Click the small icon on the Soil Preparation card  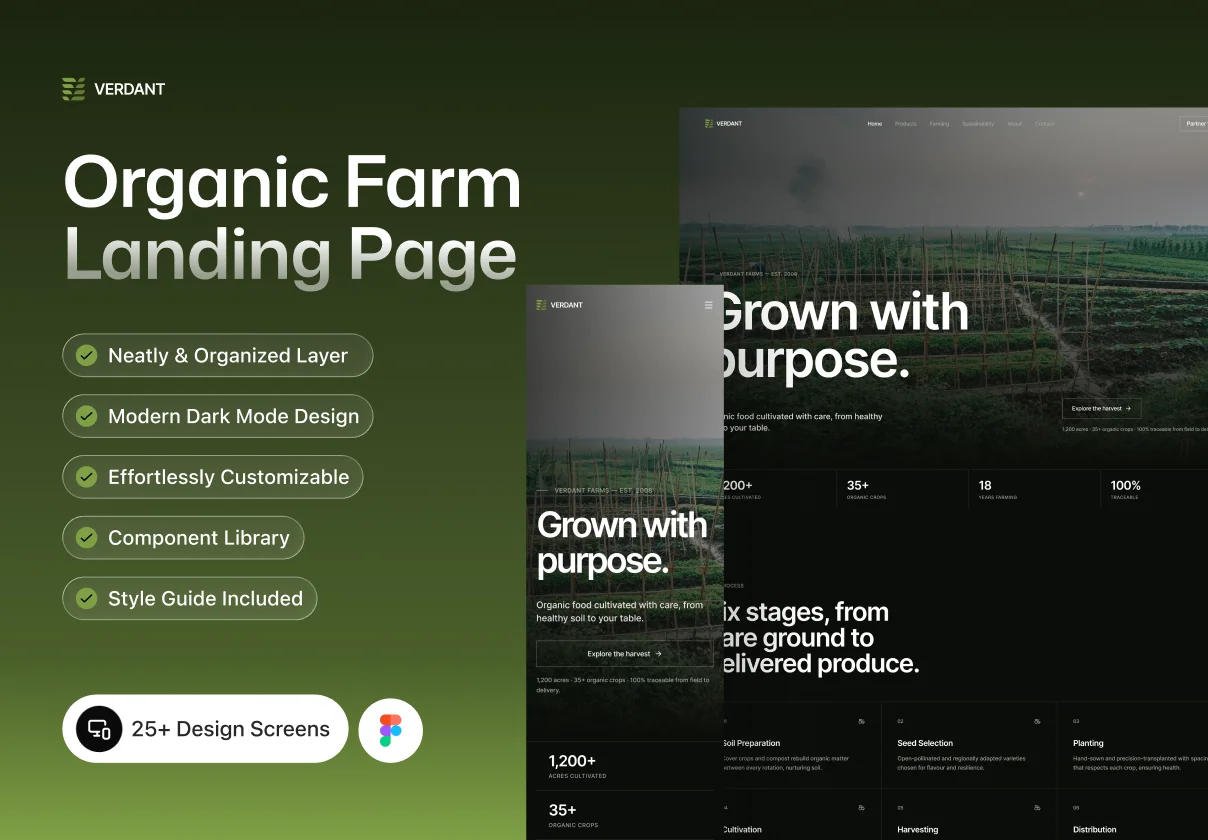861,721
